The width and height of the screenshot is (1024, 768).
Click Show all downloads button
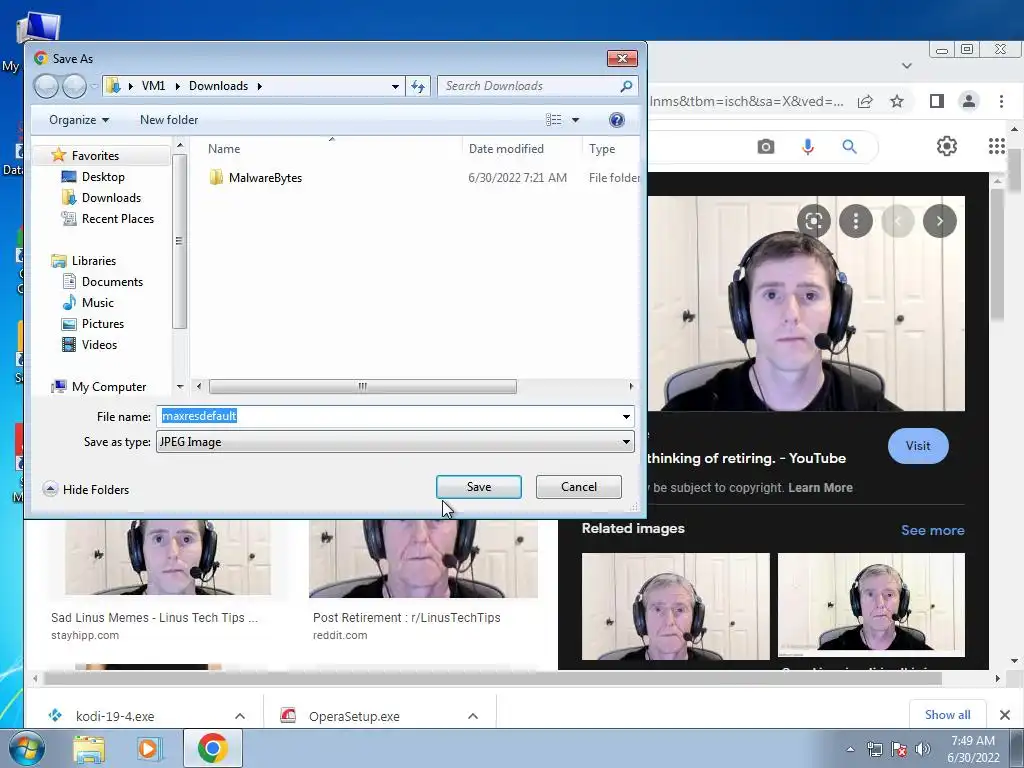point(948,714)
